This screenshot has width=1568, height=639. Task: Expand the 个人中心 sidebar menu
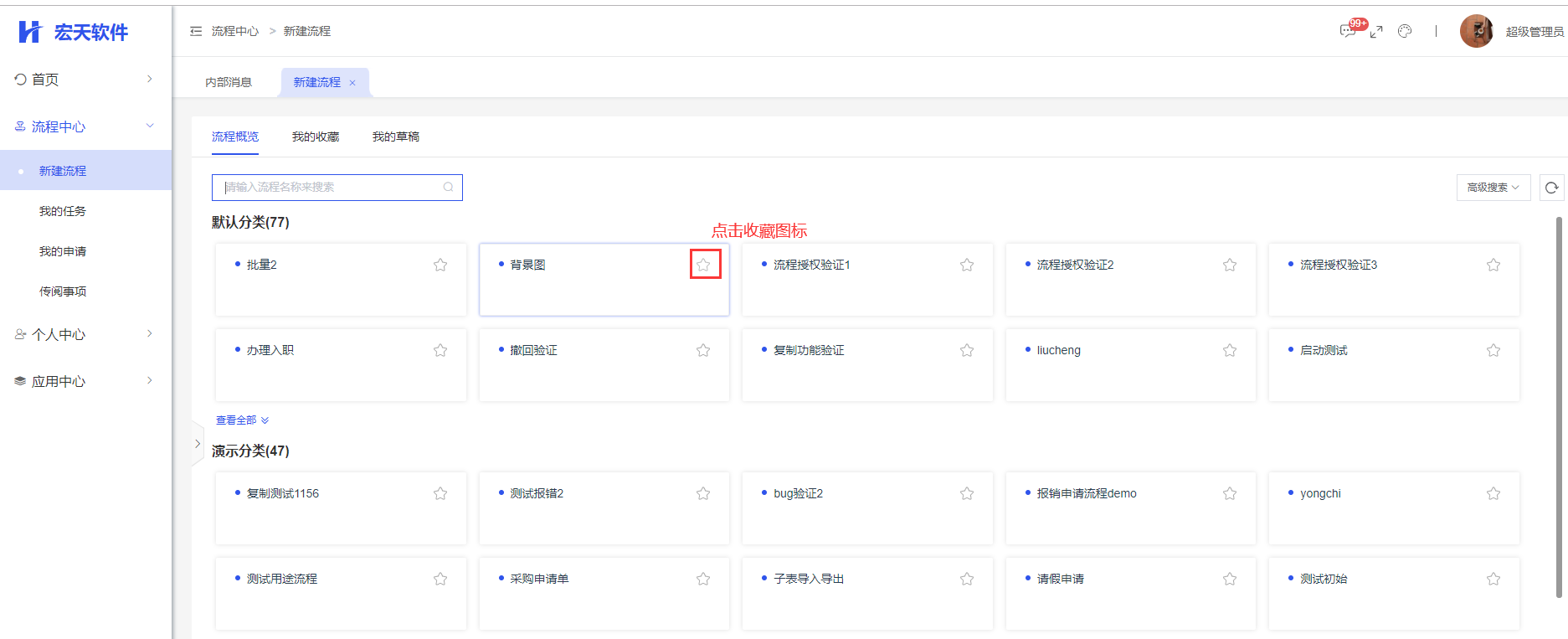(x=84, y=334)
